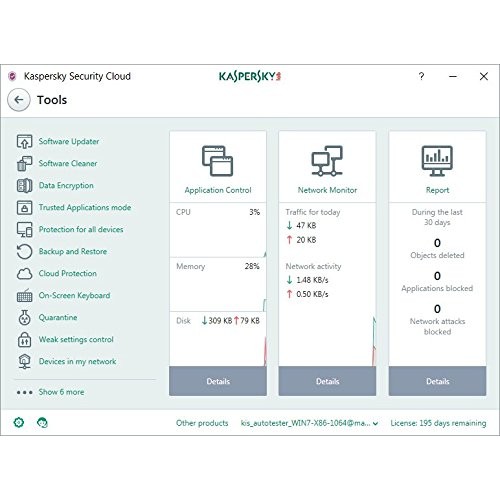Click the Kaspersky logo in title bar
This screenshot has width=500, height=500.
(250, 77)
